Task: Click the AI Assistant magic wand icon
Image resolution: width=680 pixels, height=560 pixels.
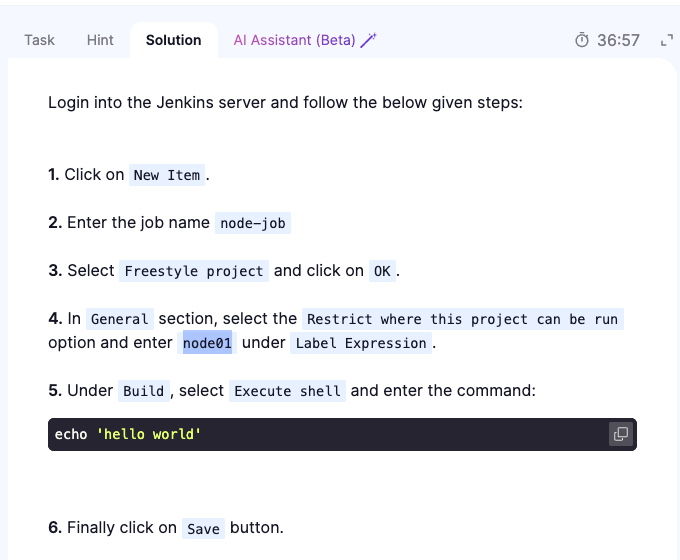Action: (369, 40)
